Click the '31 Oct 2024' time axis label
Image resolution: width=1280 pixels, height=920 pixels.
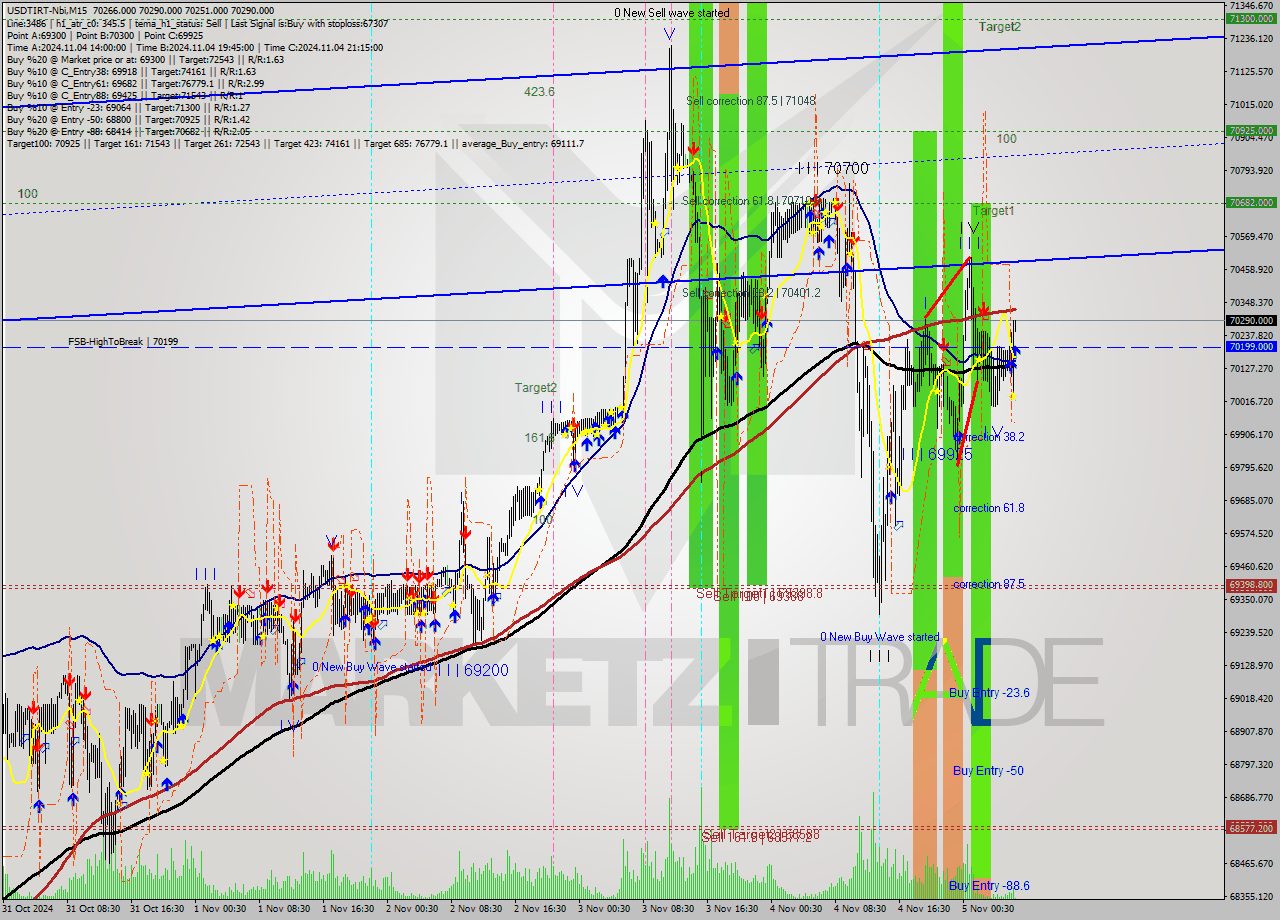27,909
